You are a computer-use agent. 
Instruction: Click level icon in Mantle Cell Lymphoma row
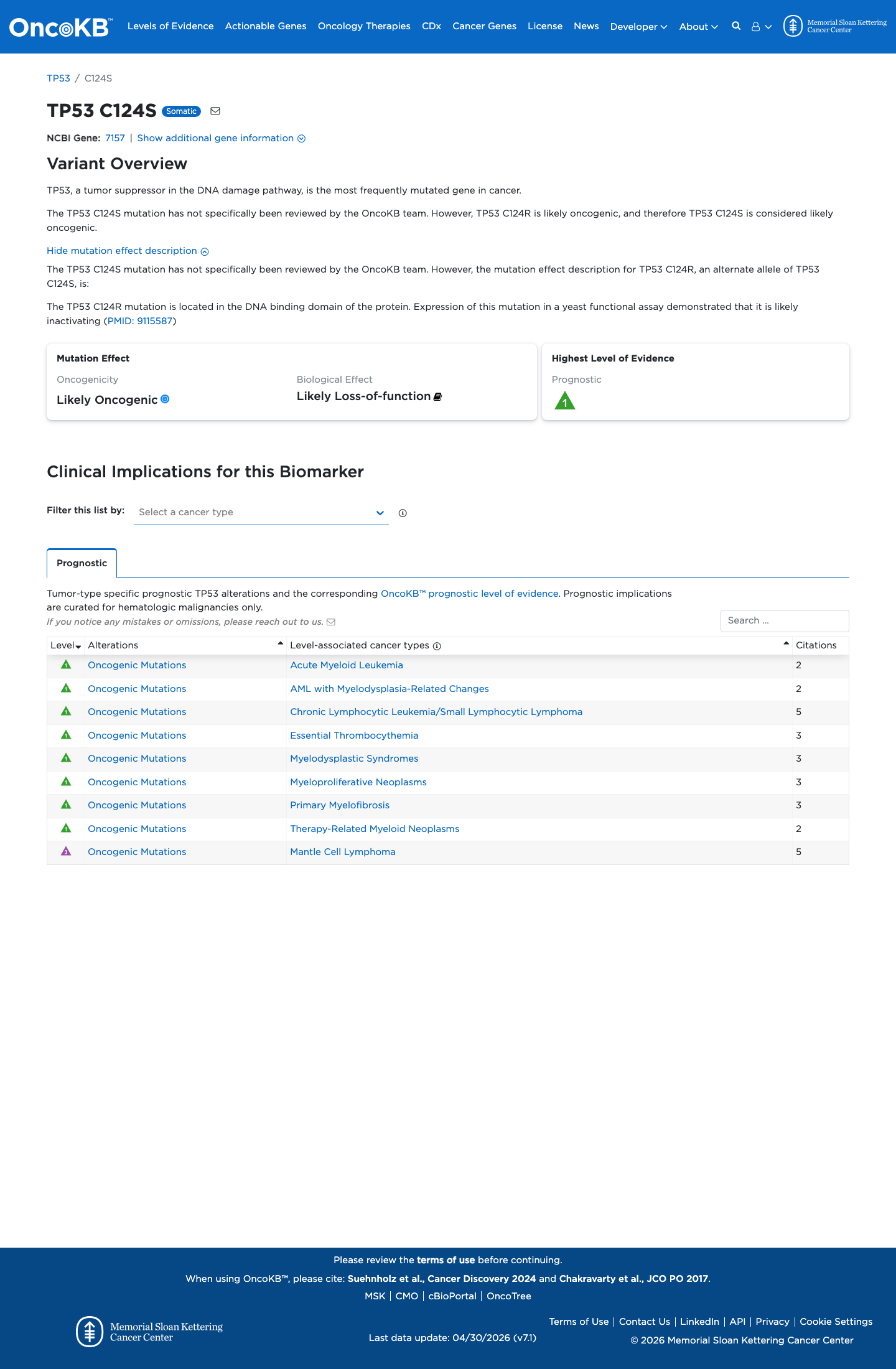(x=66, y=851)
